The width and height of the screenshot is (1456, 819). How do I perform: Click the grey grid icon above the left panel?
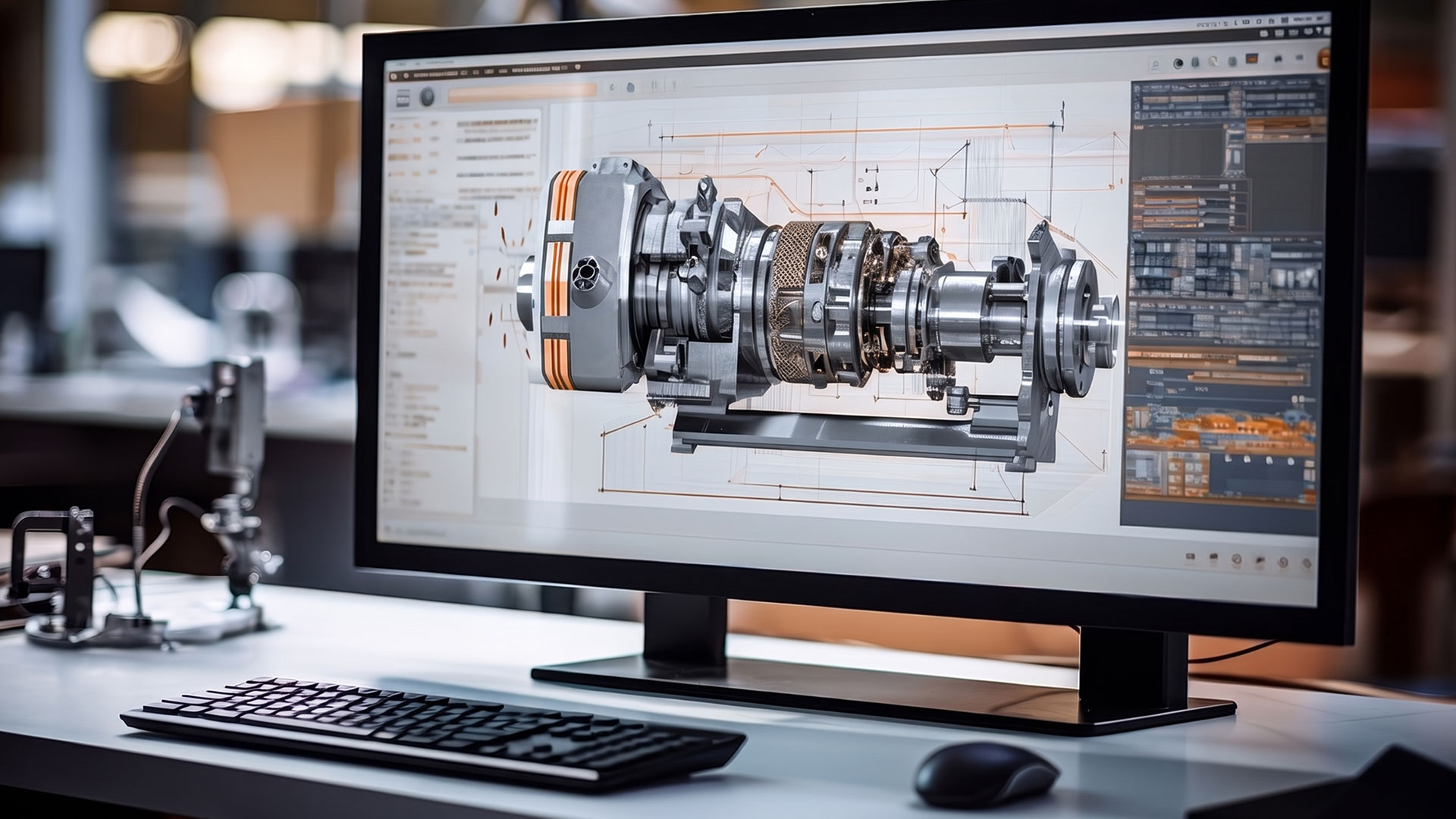[403, 98]
